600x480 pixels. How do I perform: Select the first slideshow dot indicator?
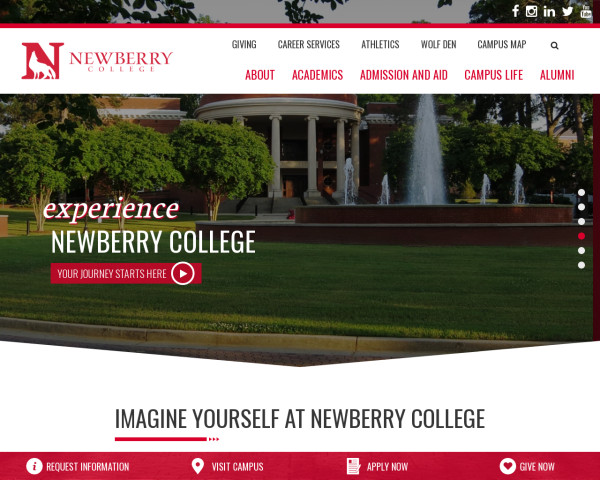[581, 193]
